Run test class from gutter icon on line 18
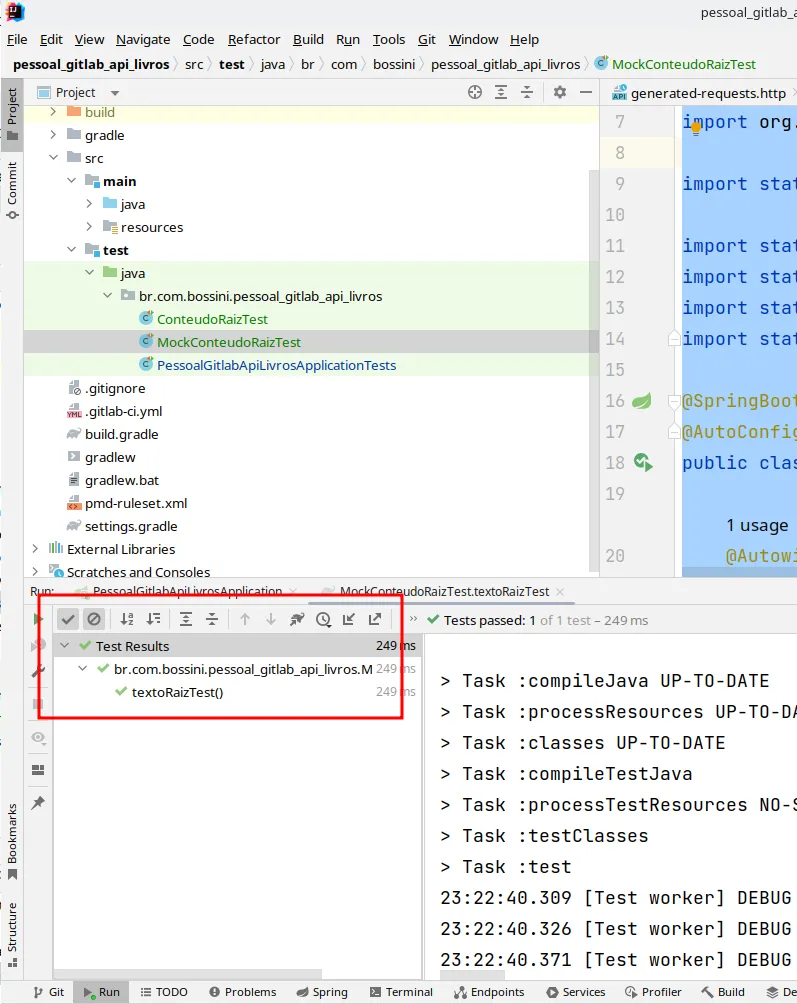797x1004 pixels. point(643,462)
